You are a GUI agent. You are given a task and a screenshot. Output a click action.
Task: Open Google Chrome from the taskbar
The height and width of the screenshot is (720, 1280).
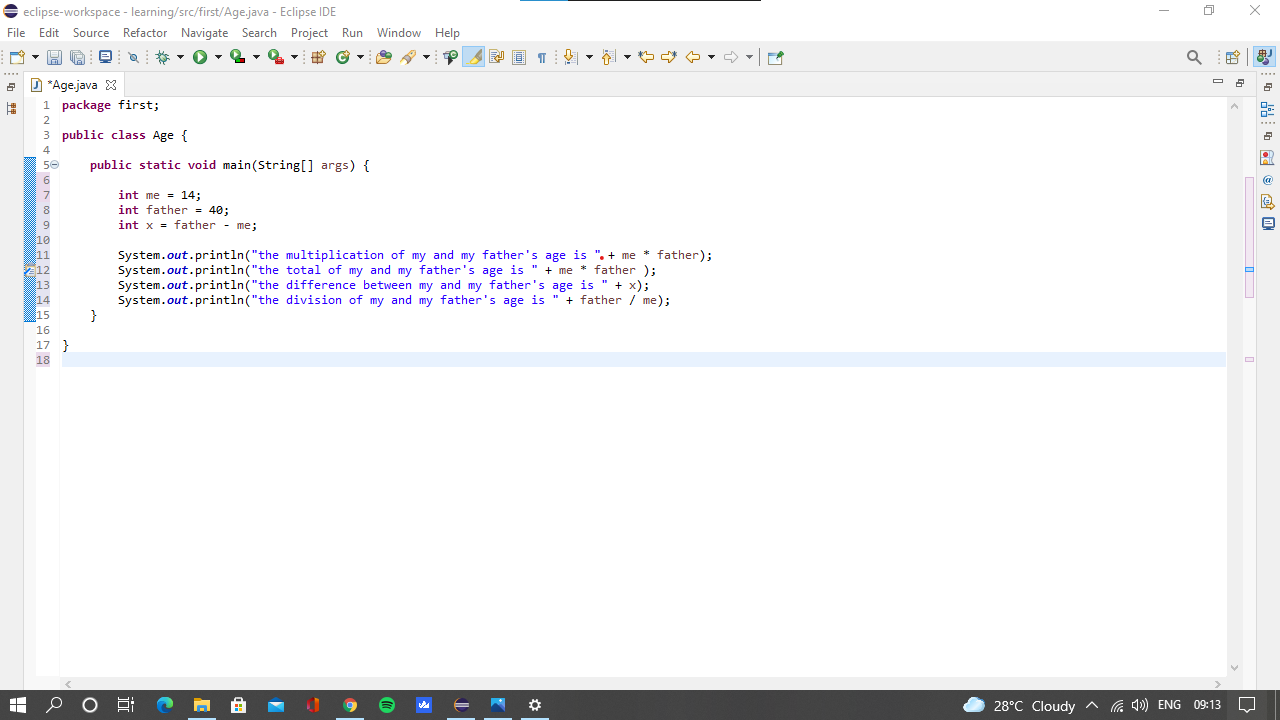click(x=350, y=705)
